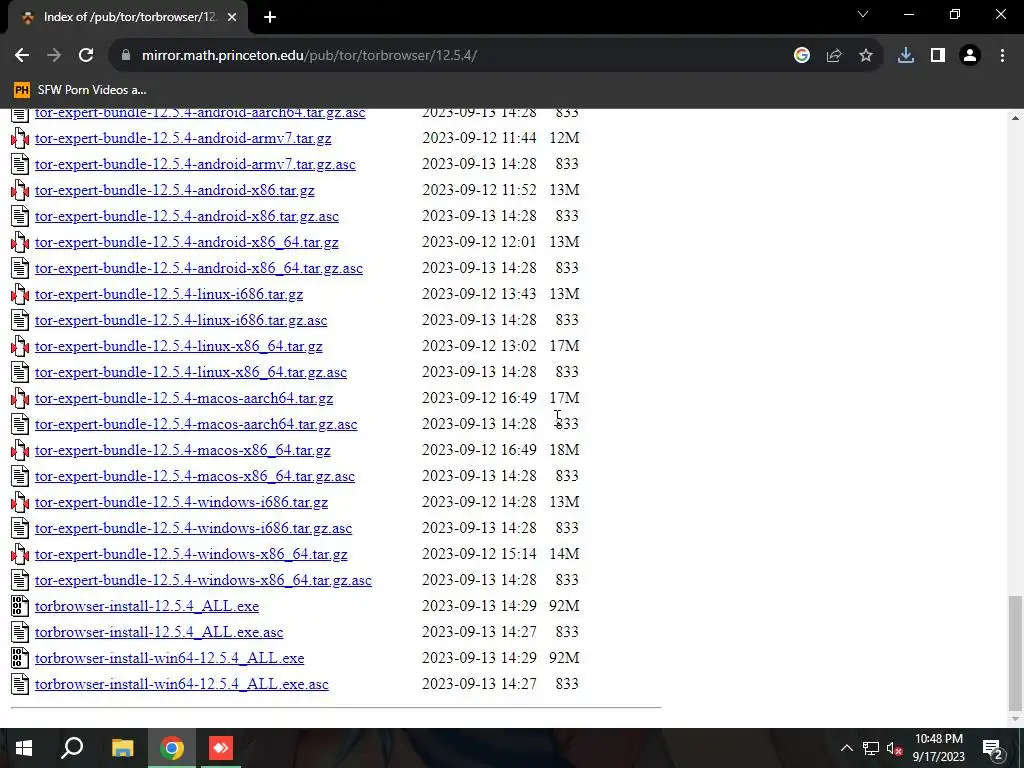Screen dimensions: 1024x768
Task: Download tor-expert-bundle linux-x86_64.tar.gz
Action: point(178,346)
